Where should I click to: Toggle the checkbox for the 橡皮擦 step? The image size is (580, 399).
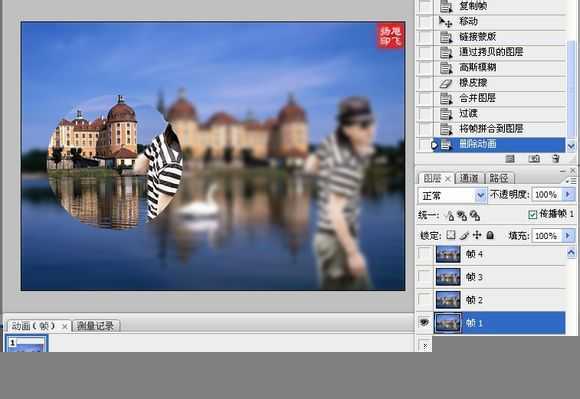425,83
